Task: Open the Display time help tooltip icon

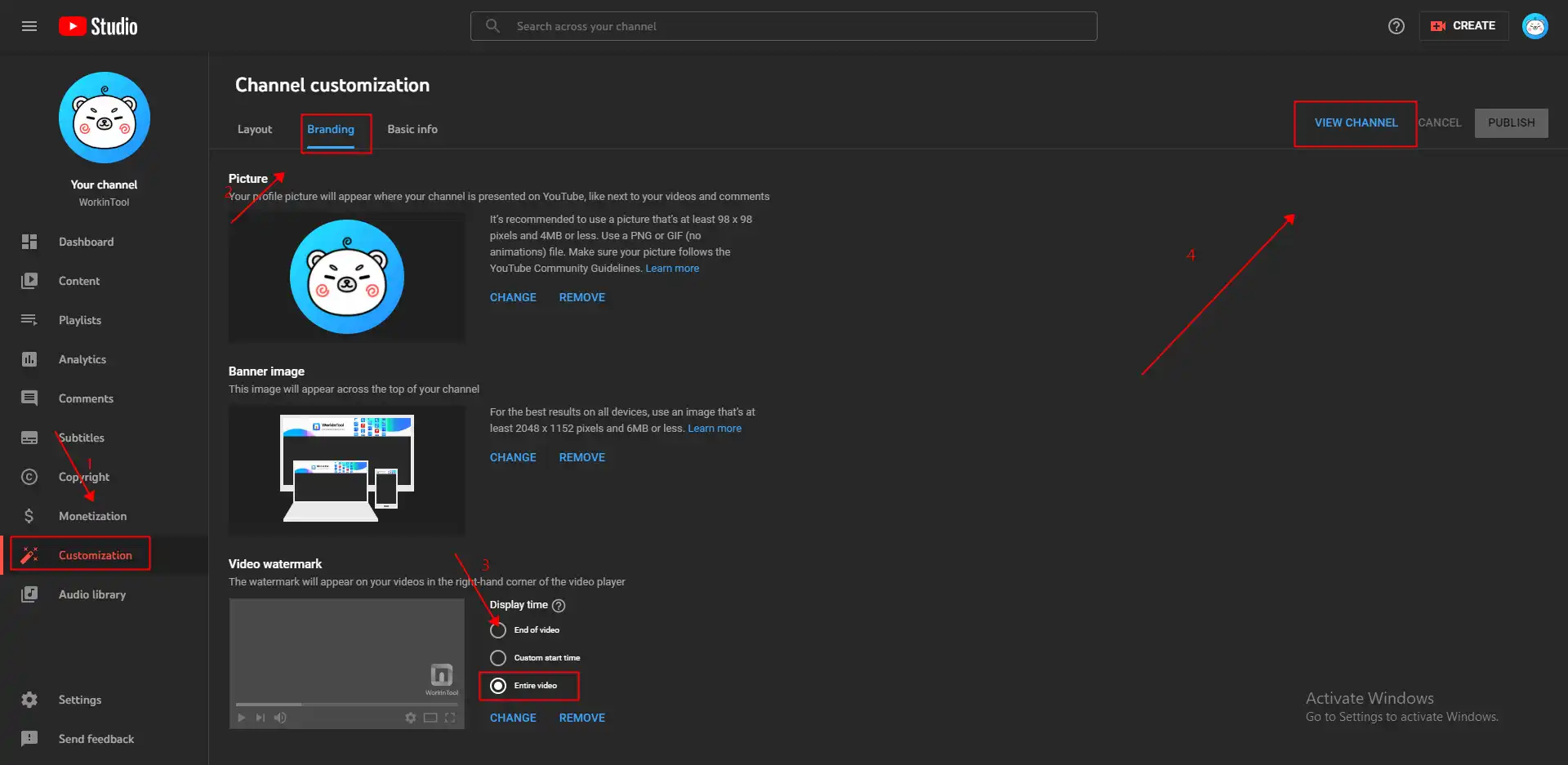Action: point(559,606)
